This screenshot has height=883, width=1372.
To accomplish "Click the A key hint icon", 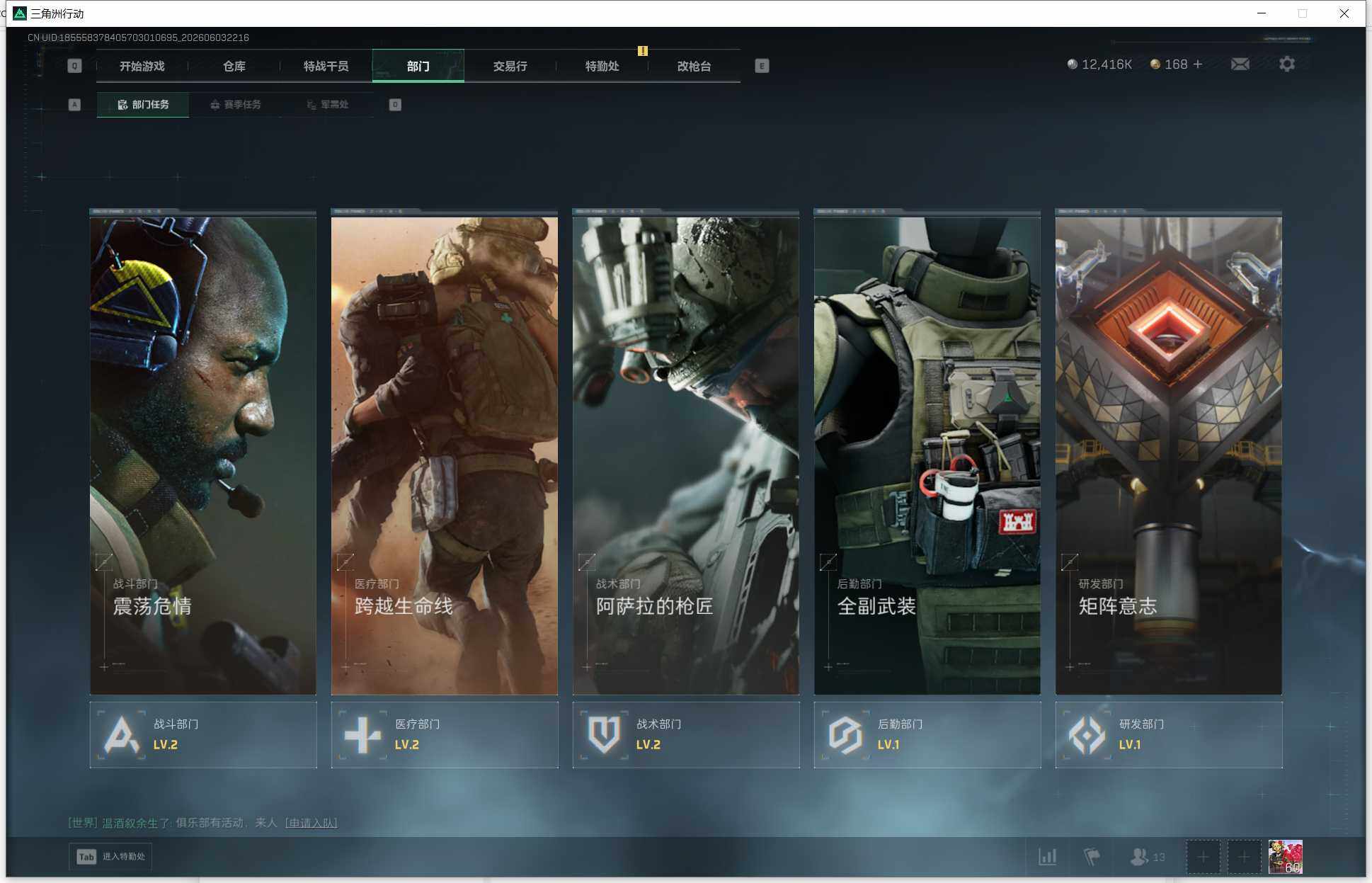I will [x=74, y=105].
